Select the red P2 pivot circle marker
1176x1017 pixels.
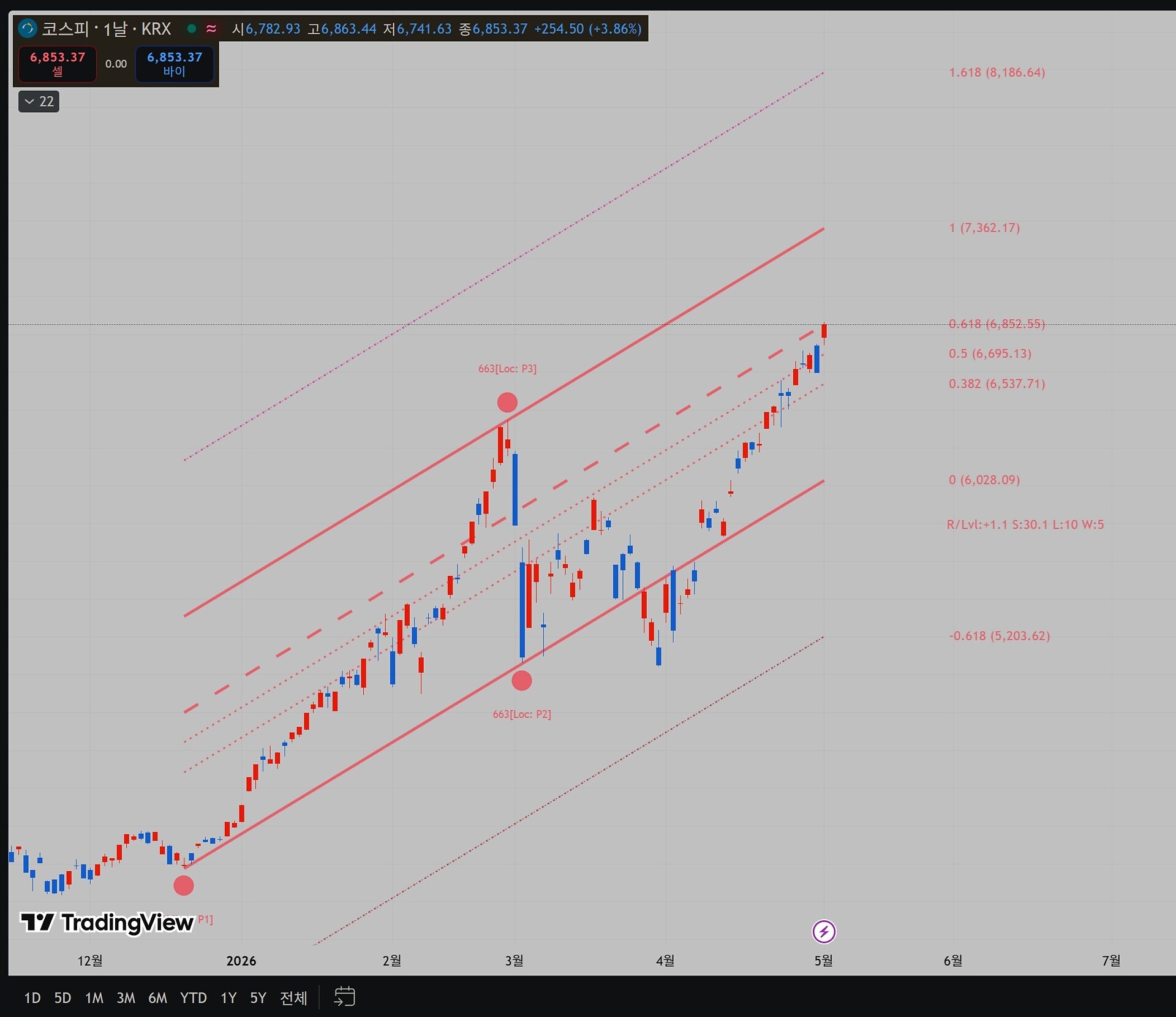(x=522, y=681)
